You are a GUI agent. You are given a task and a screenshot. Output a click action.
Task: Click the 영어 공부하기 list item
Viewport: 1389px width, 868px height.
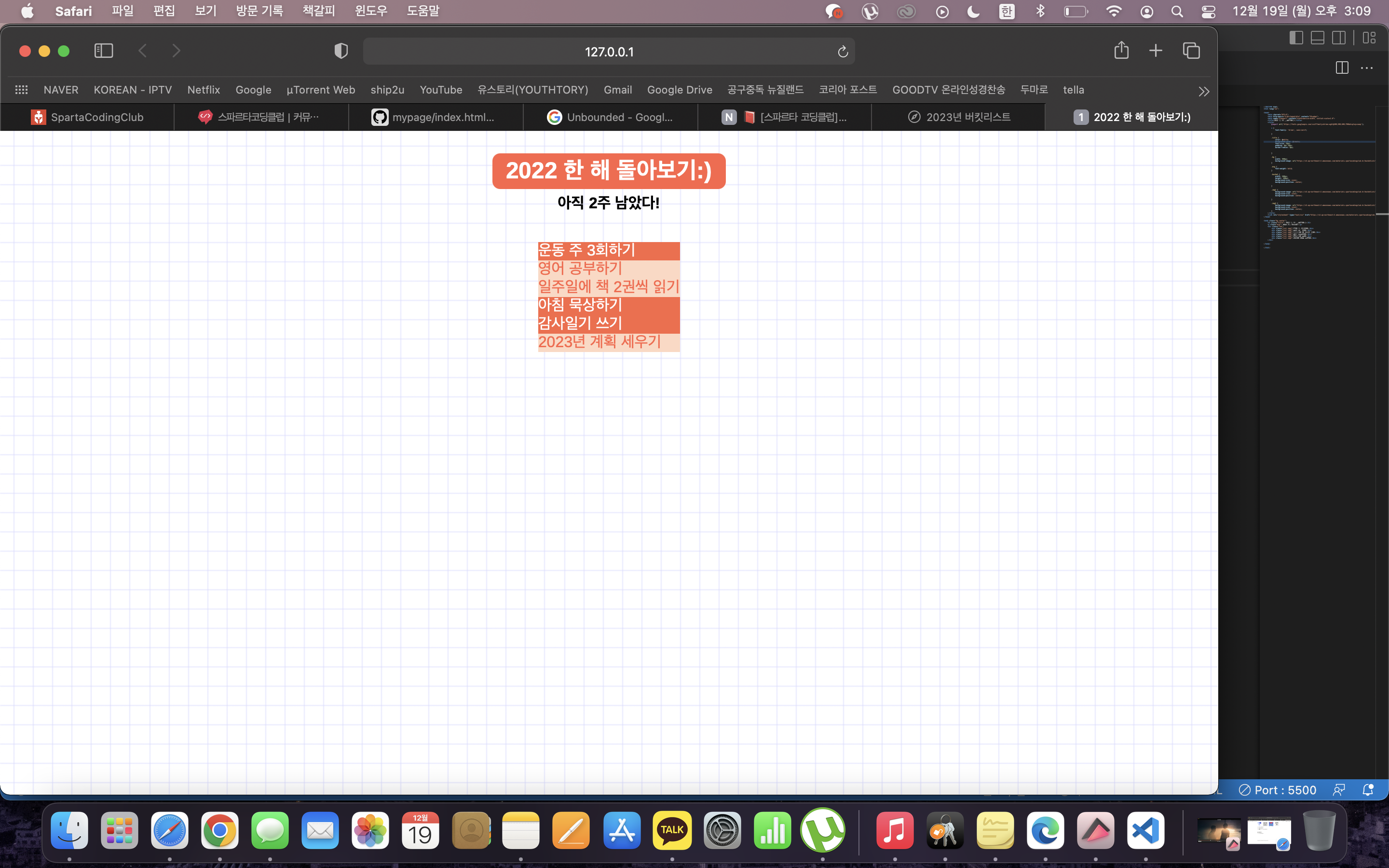coord(608,269)
